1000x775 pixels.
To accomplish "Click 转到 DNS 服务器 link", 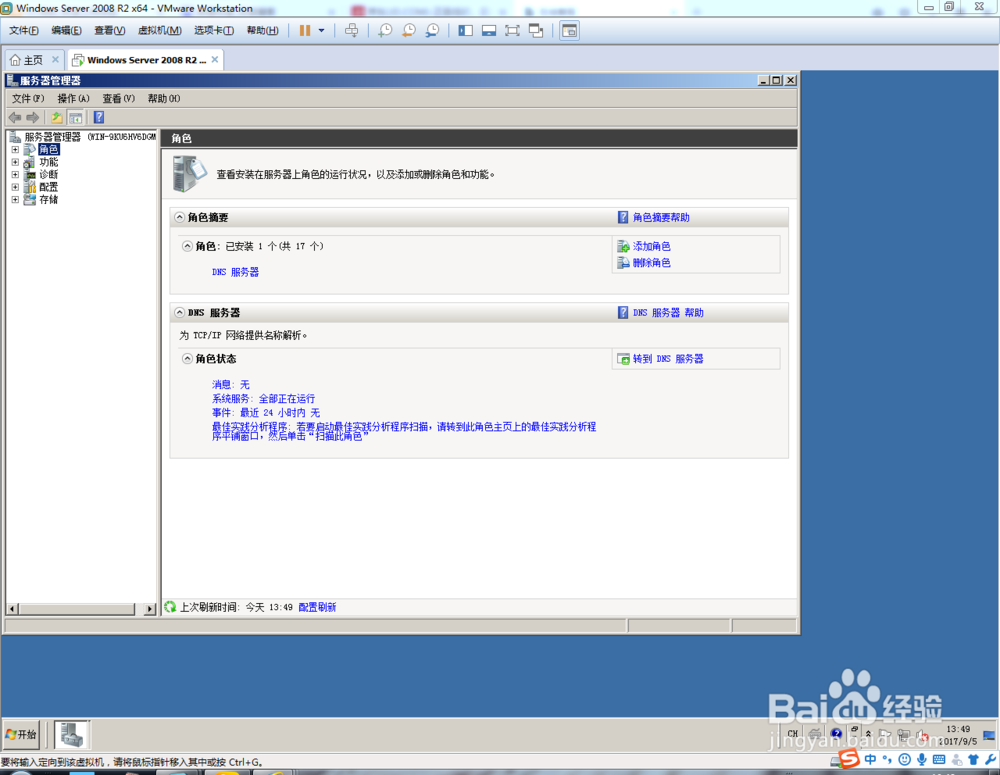I will point(668,359).
